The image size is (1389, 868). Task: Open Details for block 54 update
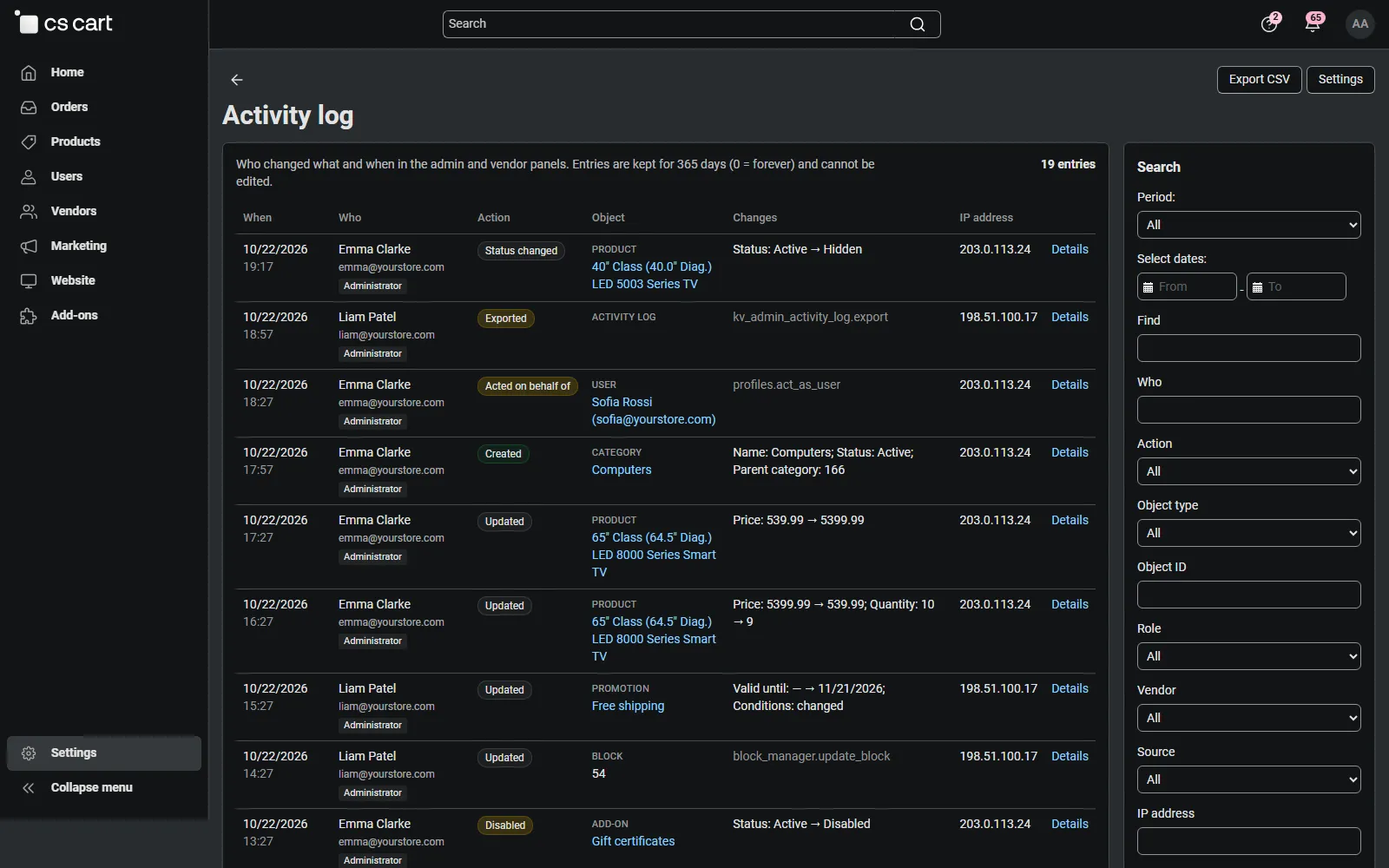1070,756
